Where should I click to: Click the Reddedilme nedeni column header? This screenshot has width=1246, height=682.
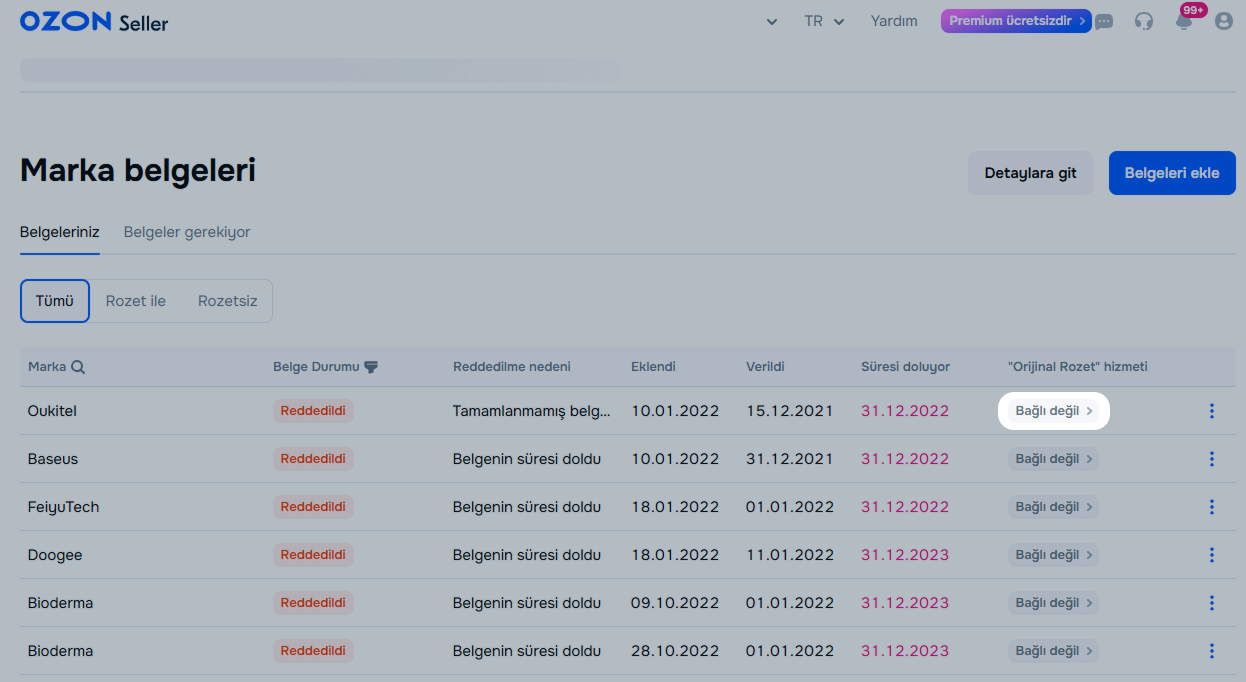point(512,367)
